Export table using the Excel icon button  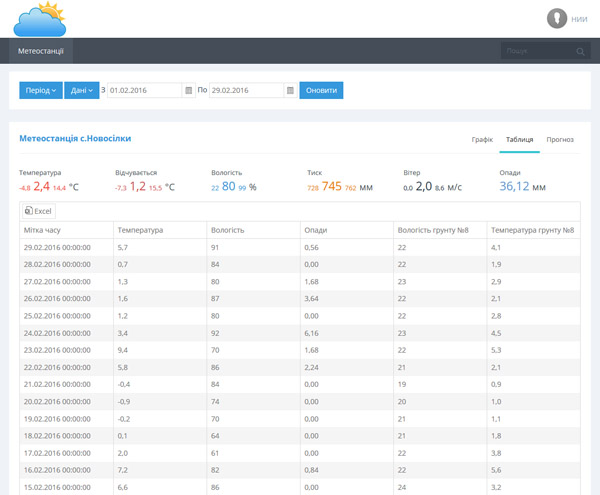click(x=39, y=211)
